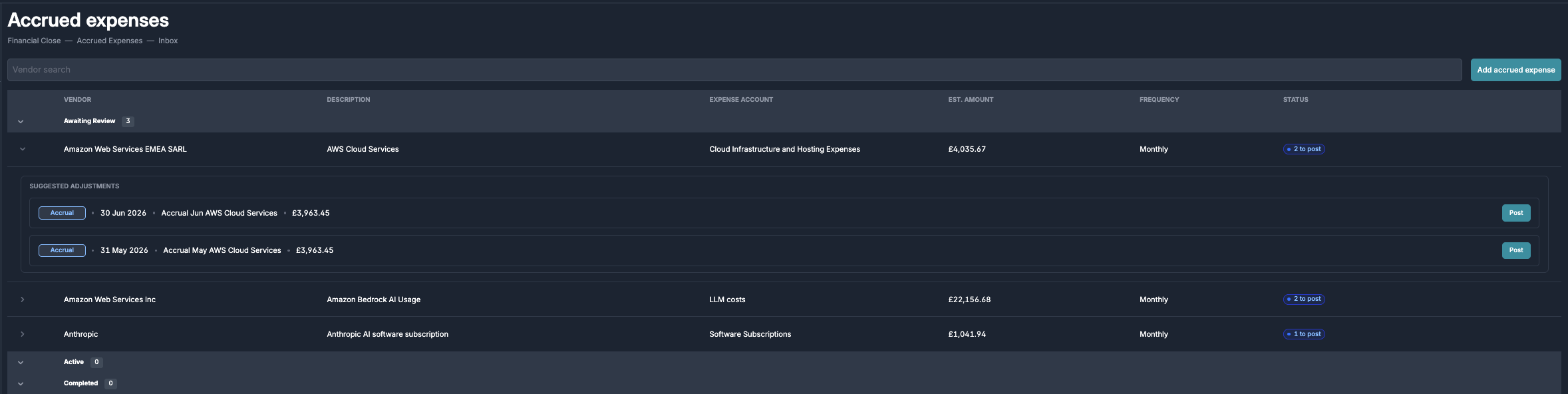This screenshot has height=394, width=1568.
Task: Click the Active group label
Action: pyautogui.click(x=74, y=362)
